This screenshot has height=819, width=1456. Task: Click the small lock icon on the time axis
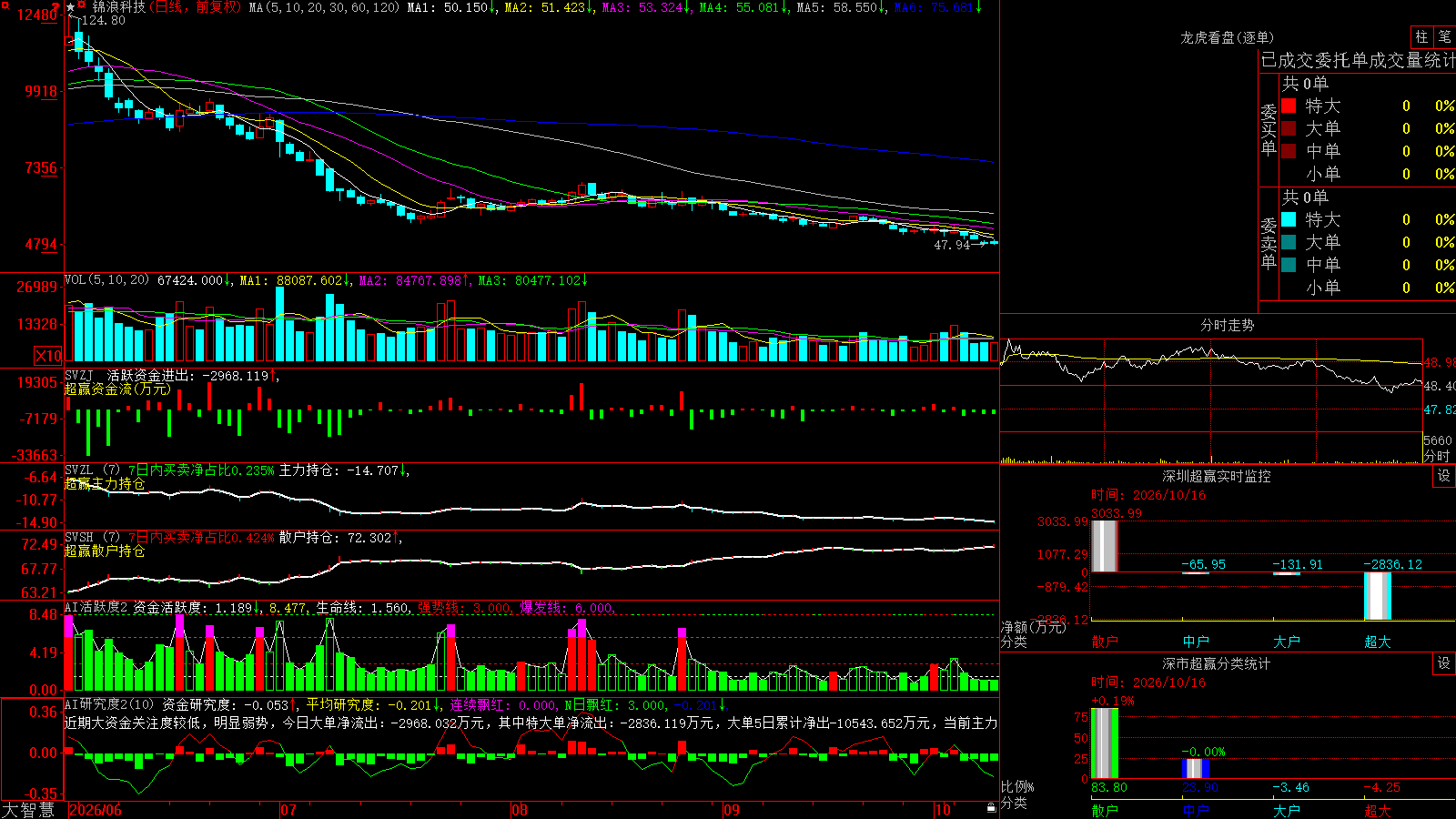(991, 808)
